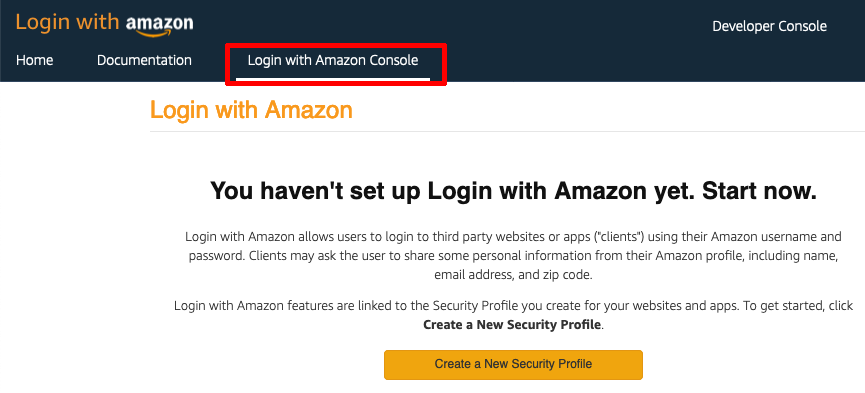This screenshot has width=865, height=393.
Task: Click the Amazon smile arrow in logo
Action: tap(159, 34)
